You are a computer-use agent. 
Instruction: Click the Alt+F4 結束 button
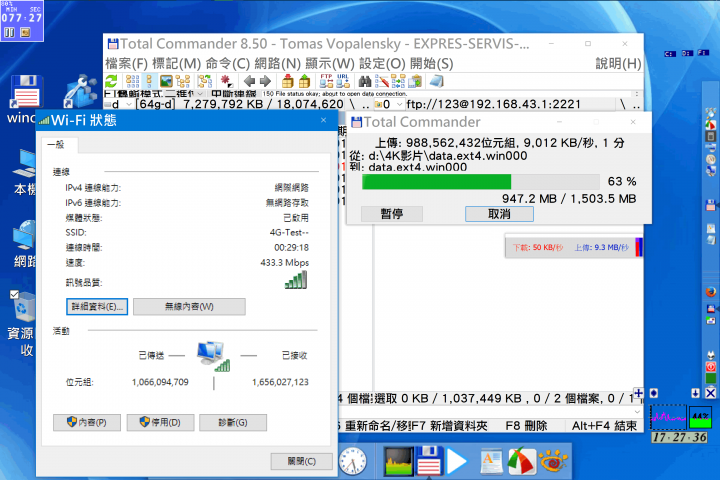604,426
